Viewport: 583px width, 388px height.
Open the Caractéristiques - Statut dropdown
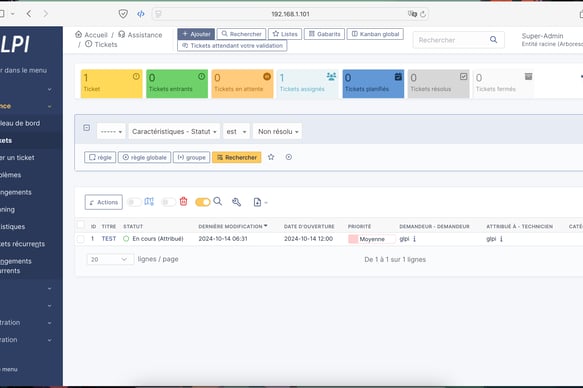(174, 132)
